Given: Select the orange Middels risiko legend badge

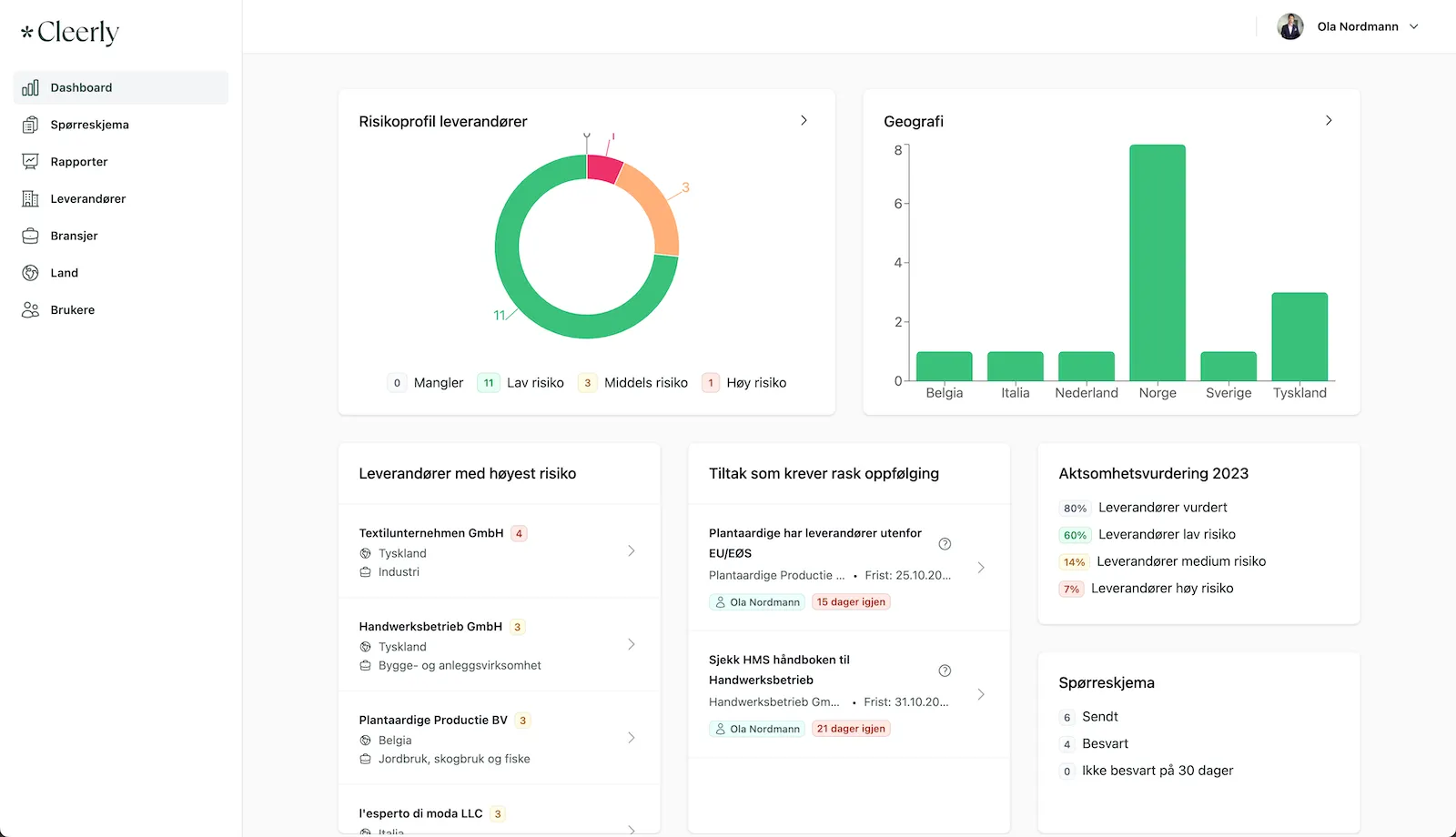Looking at the screenshot, I should pyautogui.click(x=588, y=382).
